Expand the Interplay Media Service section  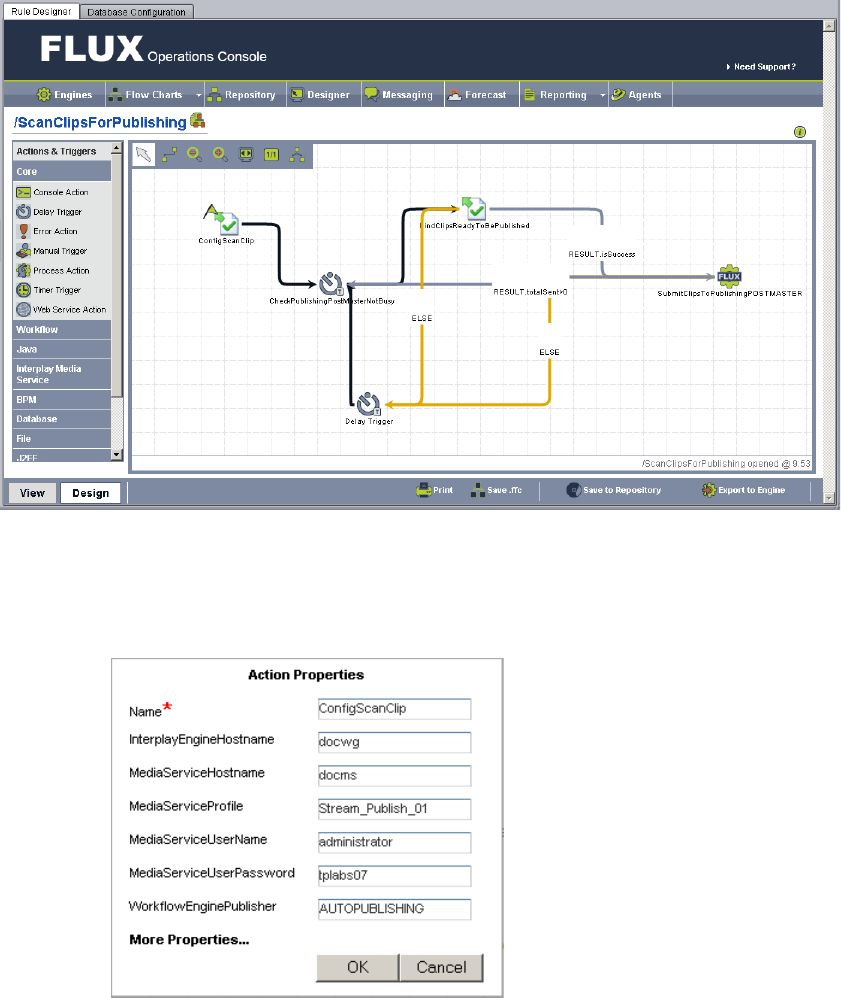pyautogui.click(x=62, y=374)
